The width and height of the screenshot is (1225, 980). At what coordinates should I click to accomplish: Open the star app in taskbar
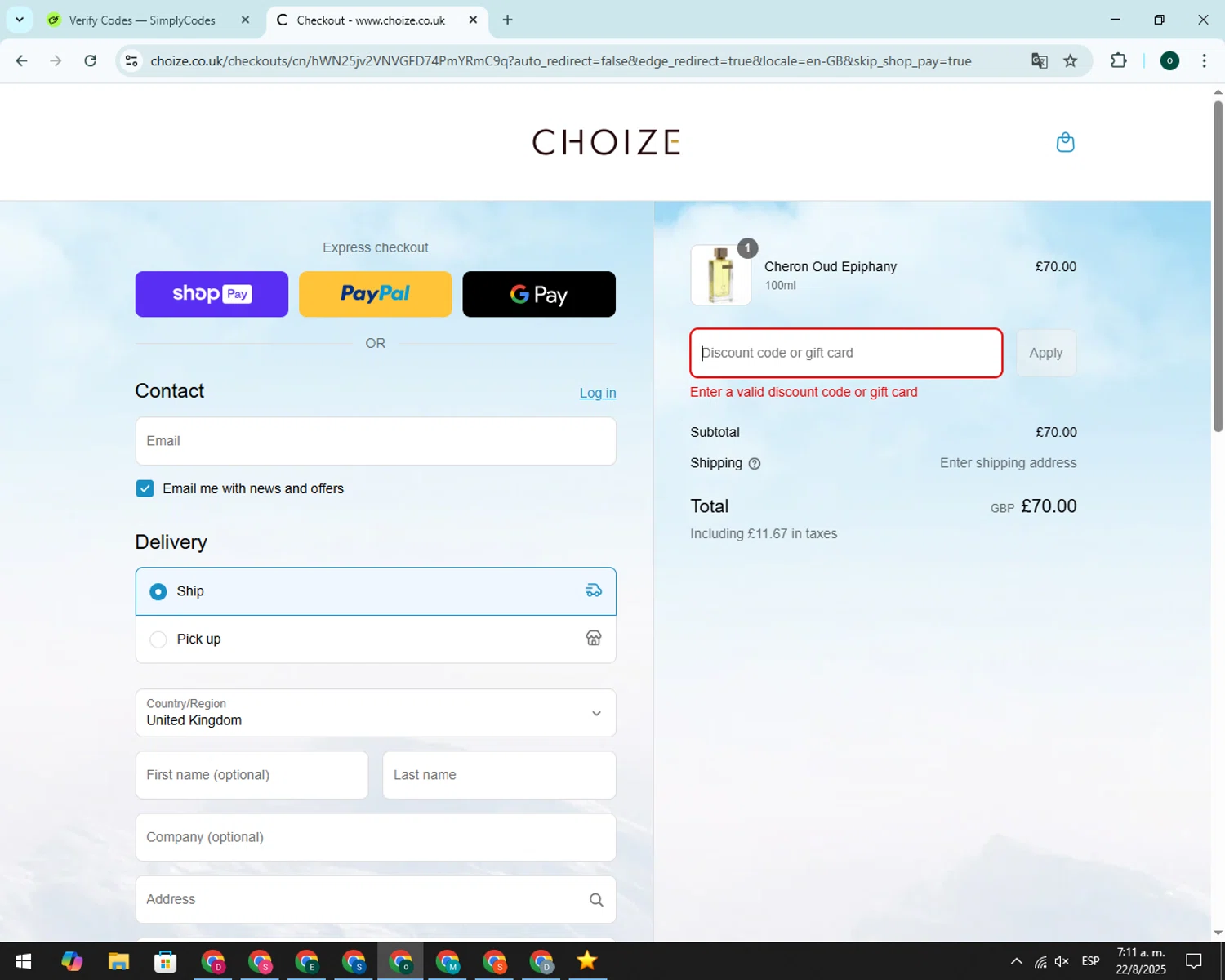[x=587, y=961]
